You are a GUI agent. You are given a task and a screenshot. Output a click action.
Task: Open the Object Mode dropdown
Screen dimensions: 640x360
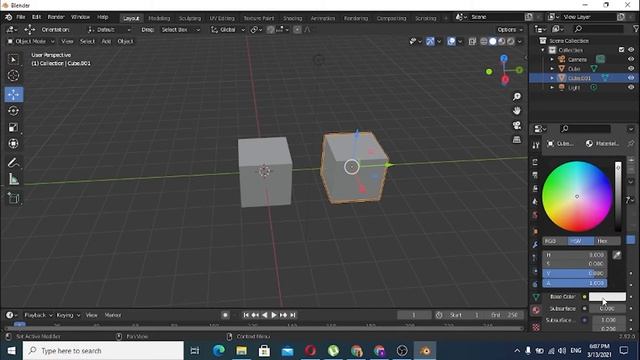(x=31, y=41)
